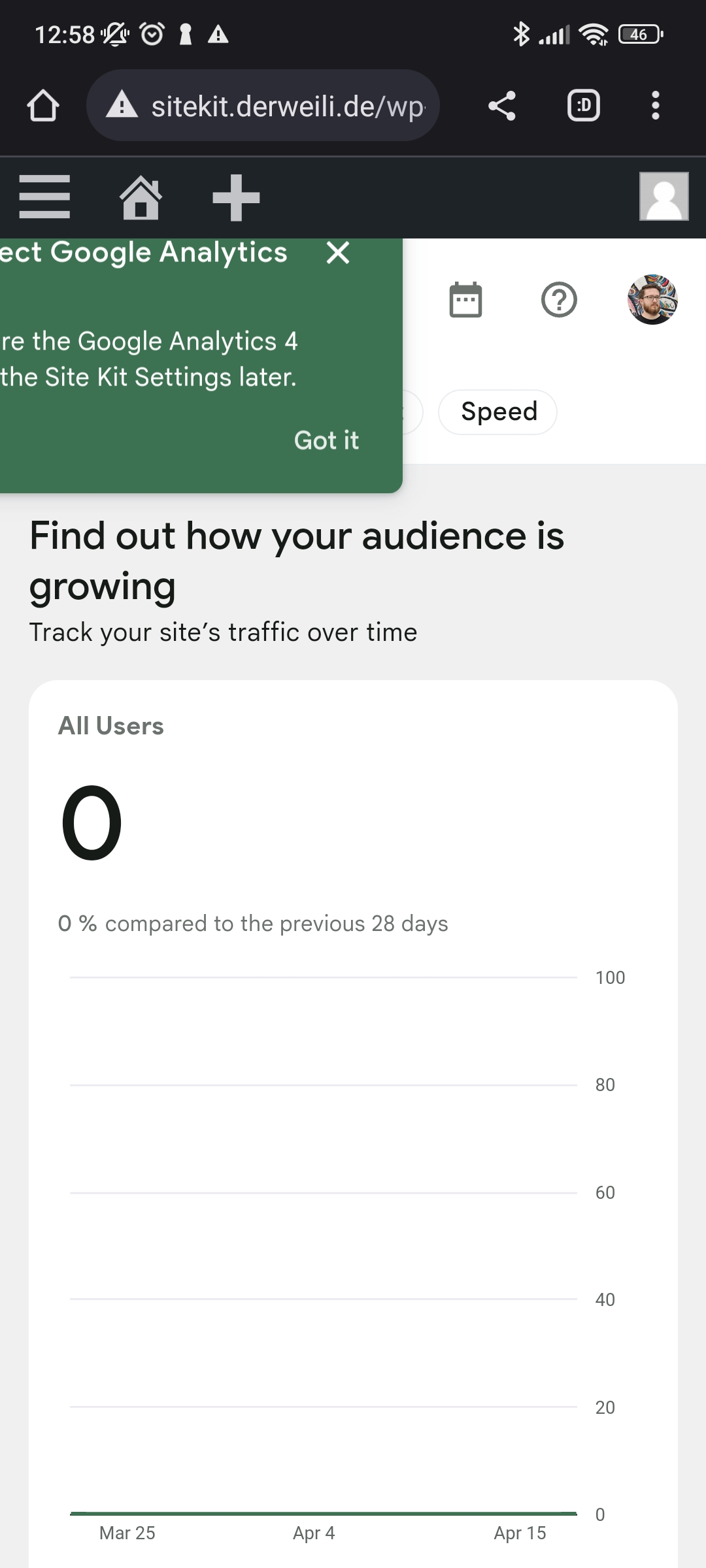Open the Site Kit date range calendar icon
706x1568 pixels.
(465, 299)
